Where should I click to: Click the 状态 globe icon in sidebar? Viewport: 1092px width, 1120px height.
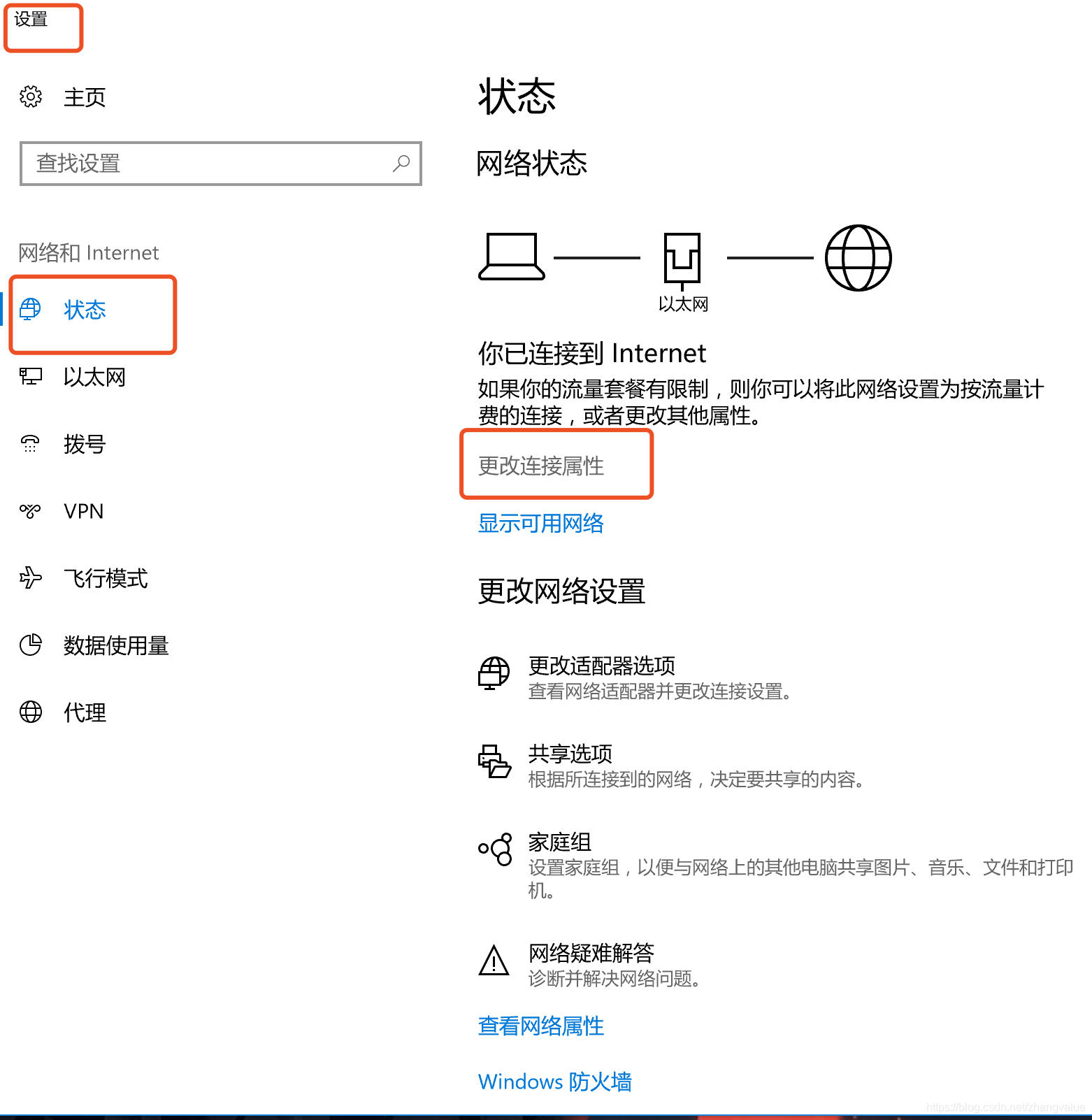pyautogui.click(x=31, y=309)
